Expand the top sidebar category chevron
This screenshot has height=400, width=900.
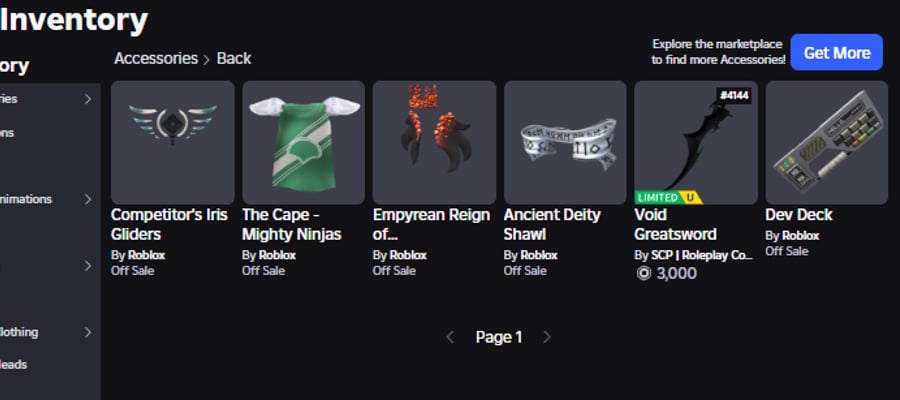pyautogui.click(x=88, y=99)
